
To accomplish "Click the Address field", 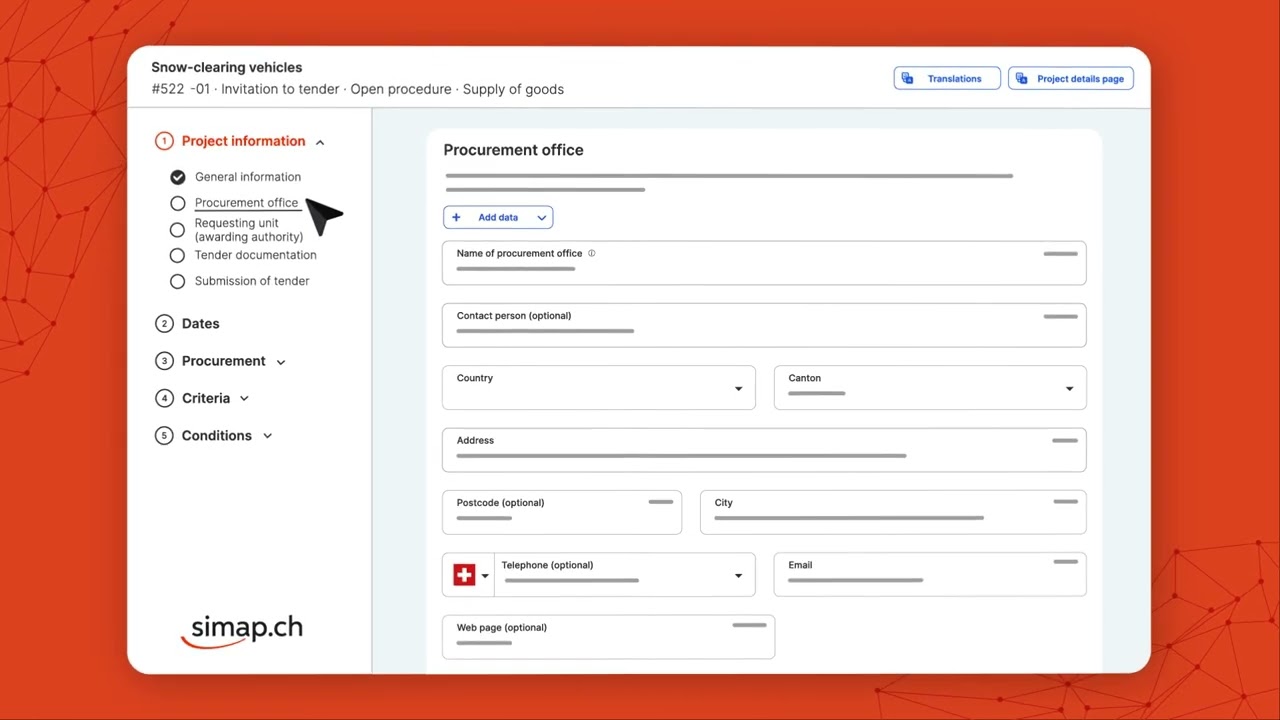I will pos(764,450).
